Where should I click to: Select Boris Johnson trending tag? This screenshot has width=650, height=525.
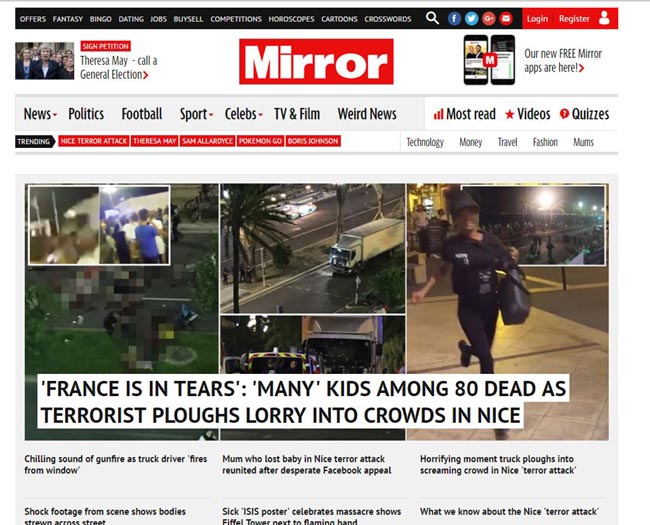click(x=313, y=141)
